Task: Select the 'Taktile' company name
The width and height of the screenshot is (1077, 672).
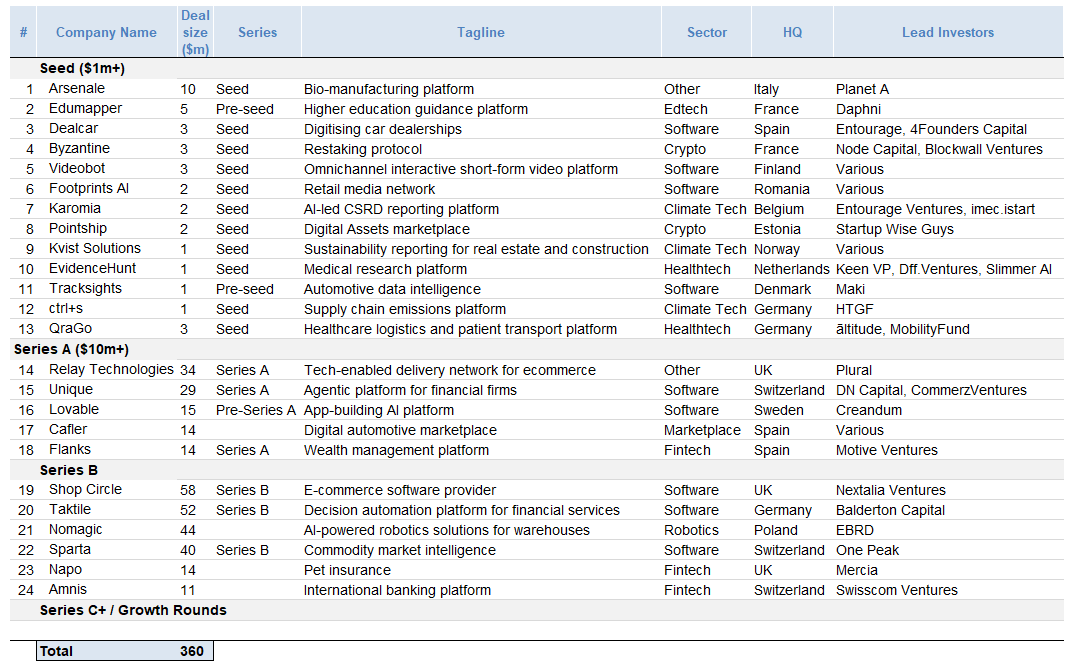Action: 69,509
